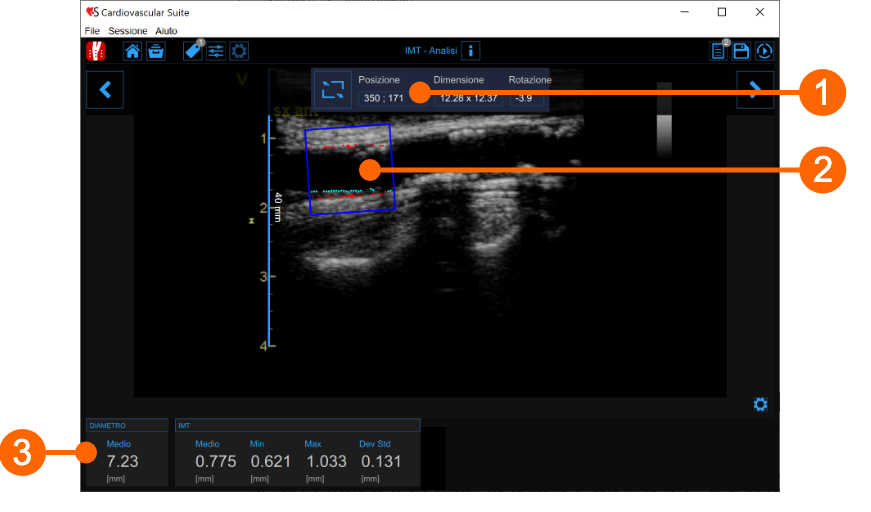Image resolution: width=871 pixels, height=512 pixels.
Task: Open image settings gear at bottom right
Action: pyautogui.click(x=760, y=404)
